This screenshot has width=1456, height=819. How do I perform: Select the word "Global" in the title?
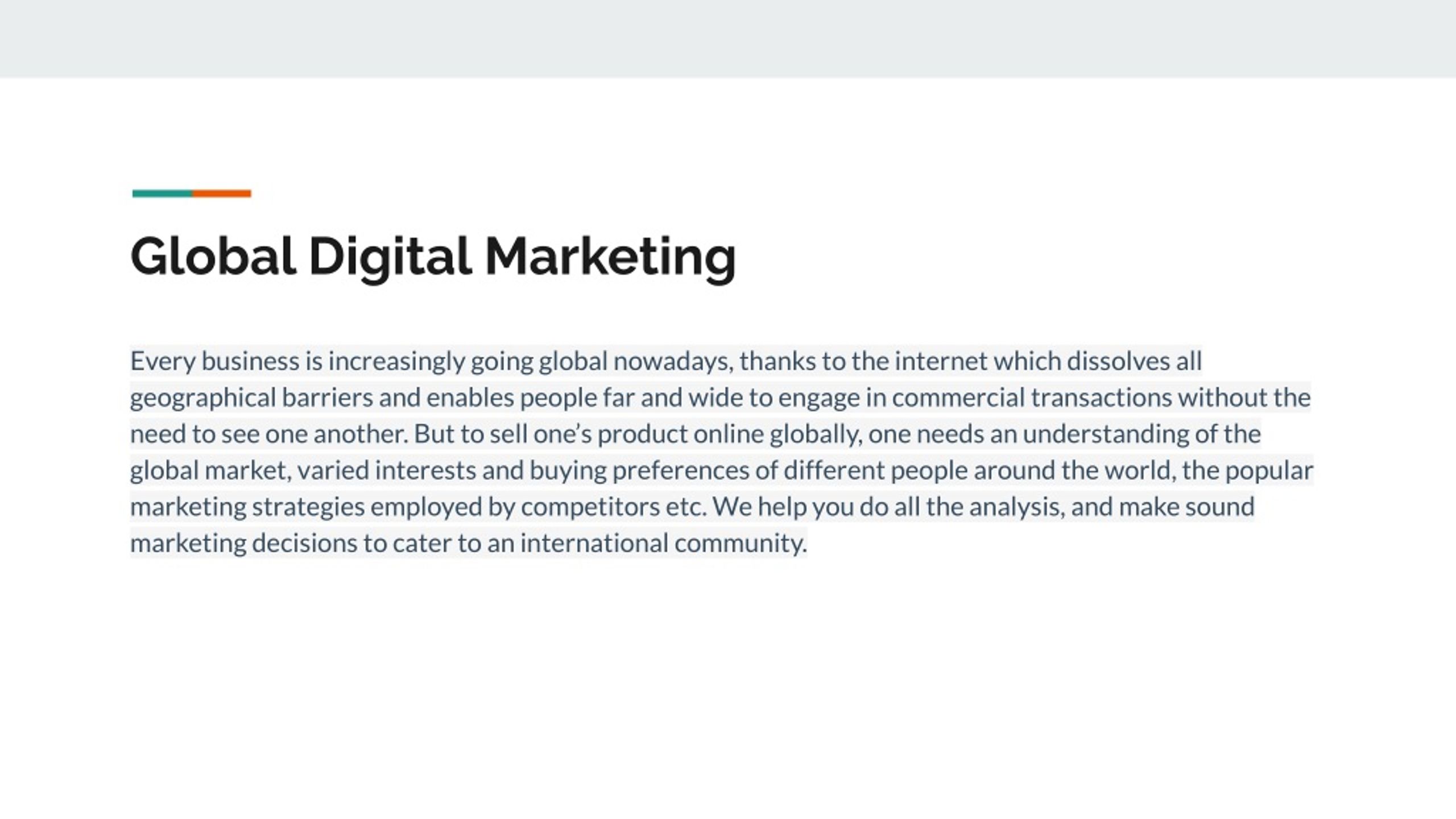click(x=213, y=256)
